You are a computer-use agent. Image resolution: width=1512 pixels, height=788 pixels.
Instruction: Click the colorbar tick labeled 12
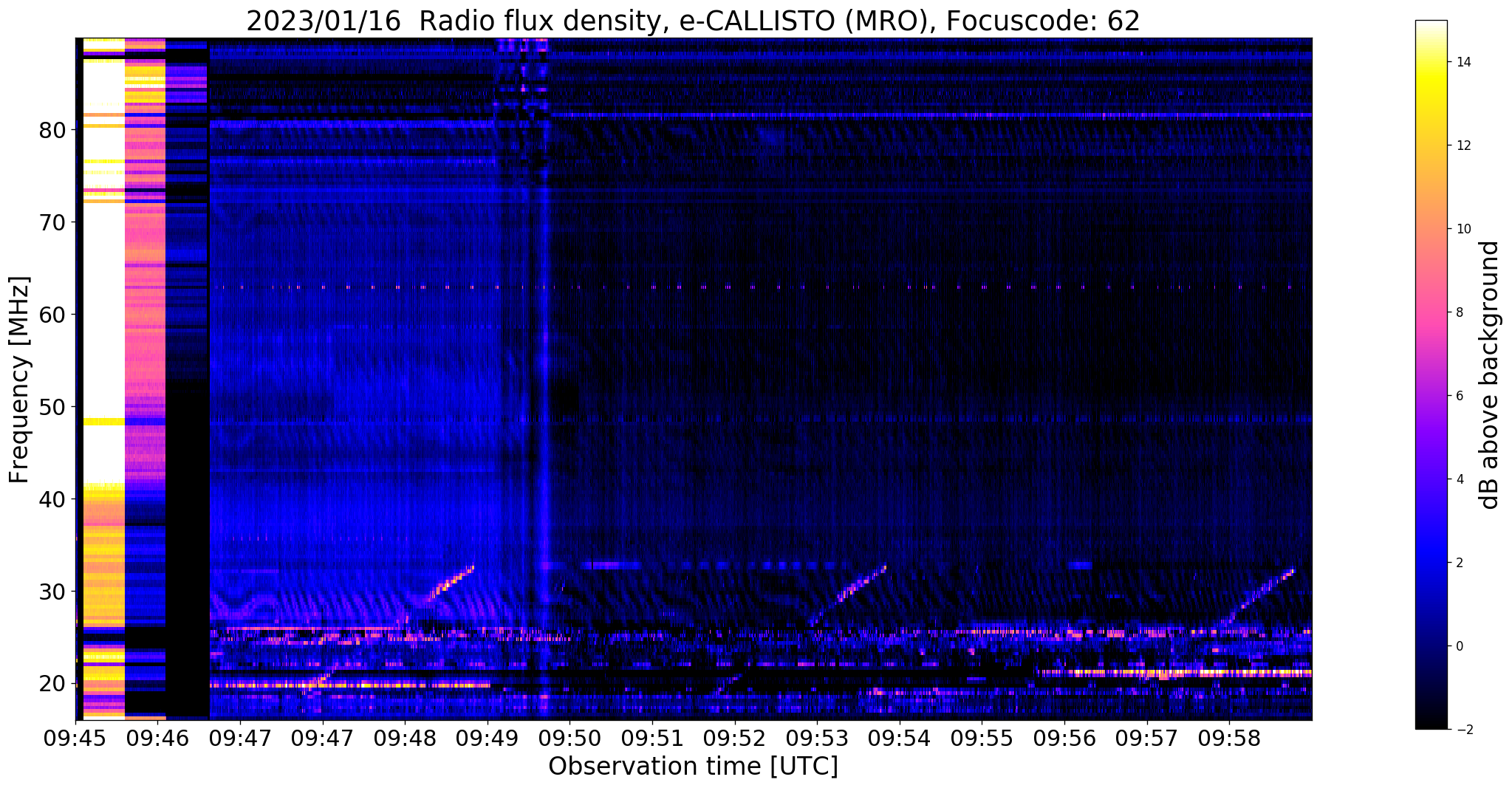point(1462,146)
